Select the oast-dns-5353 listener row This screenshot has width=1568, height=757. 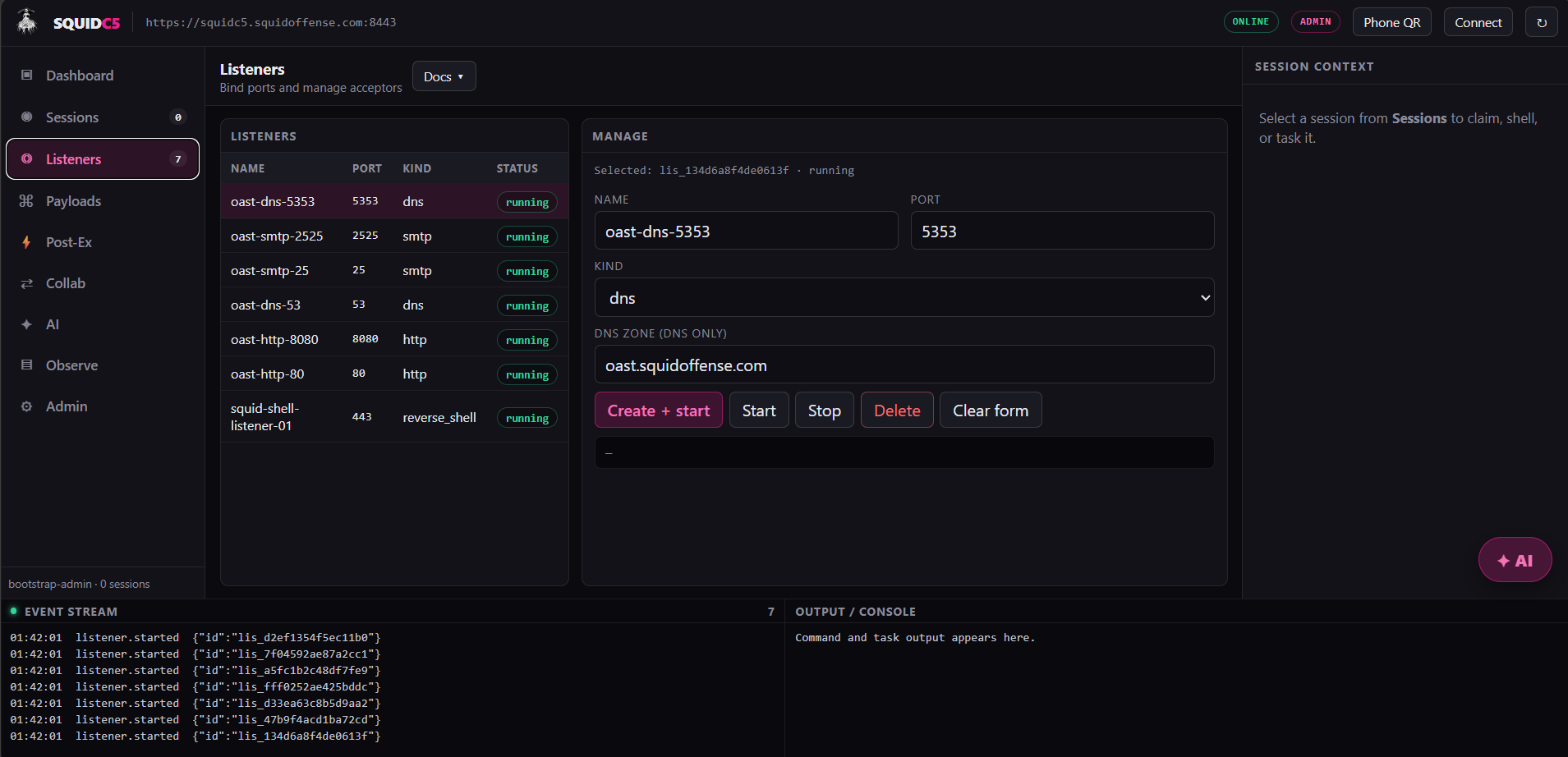(x=394, y=201)
